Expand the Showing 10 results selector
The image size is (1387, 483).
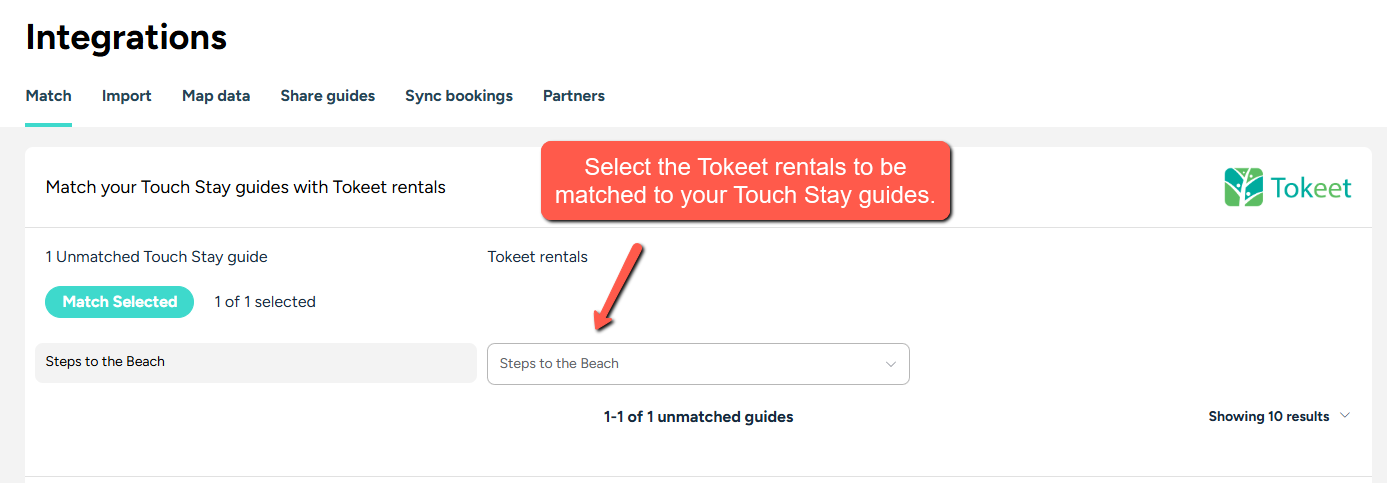(x=1278, y=416)
